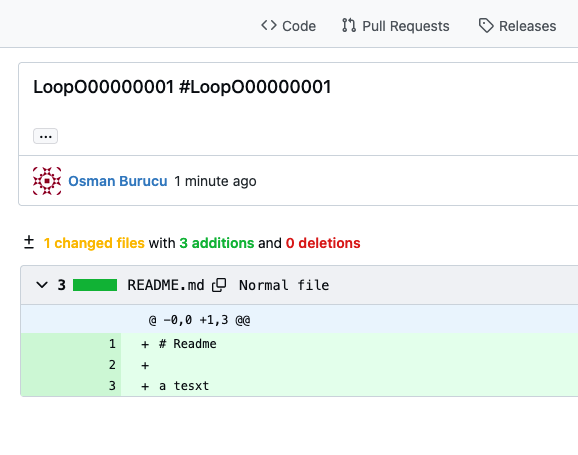Click the Releases tag icon
The height and width of the screenshot is (455, 578).
coord(486,25)
